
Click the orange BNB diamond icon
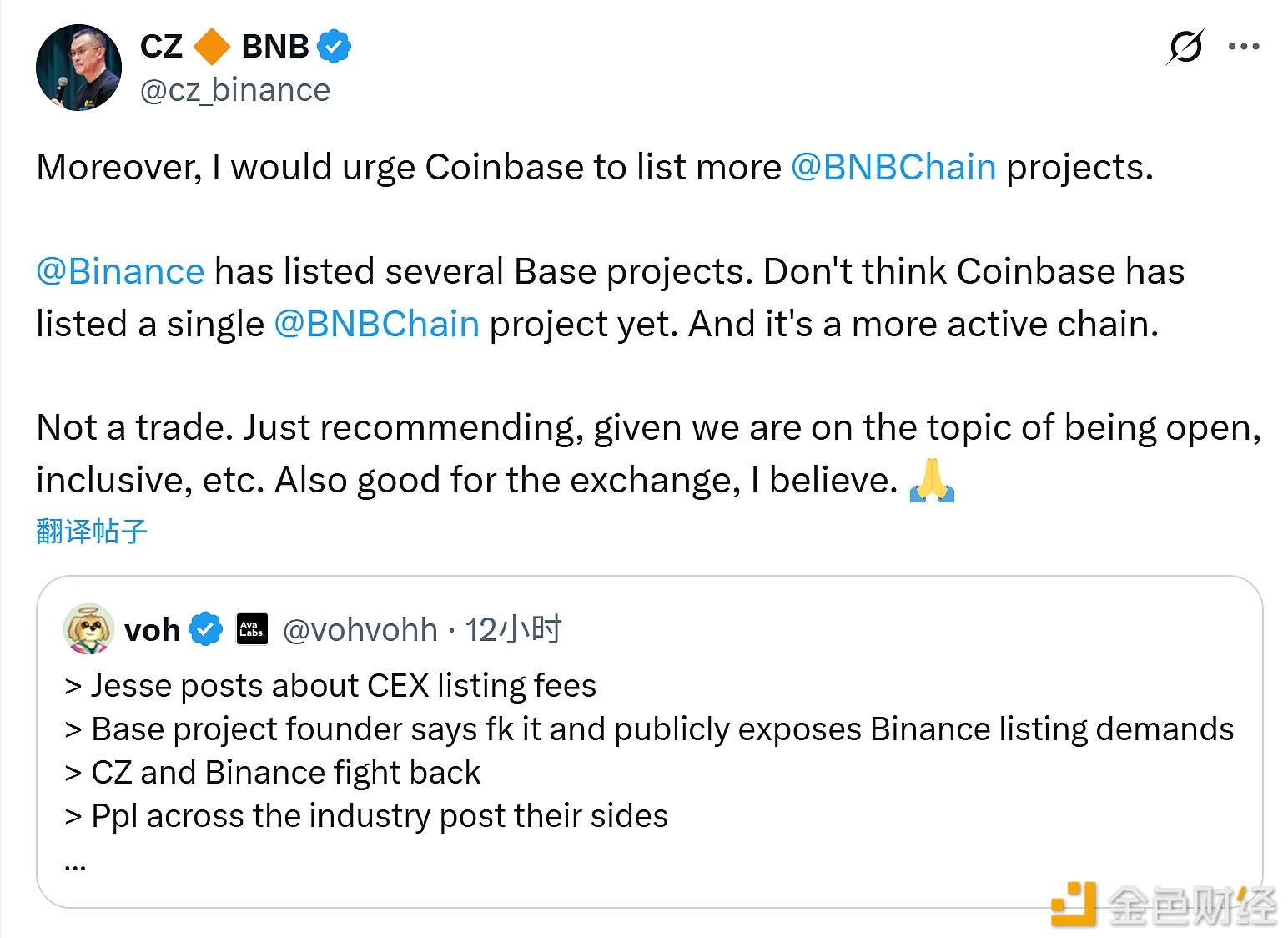[212, 47]
